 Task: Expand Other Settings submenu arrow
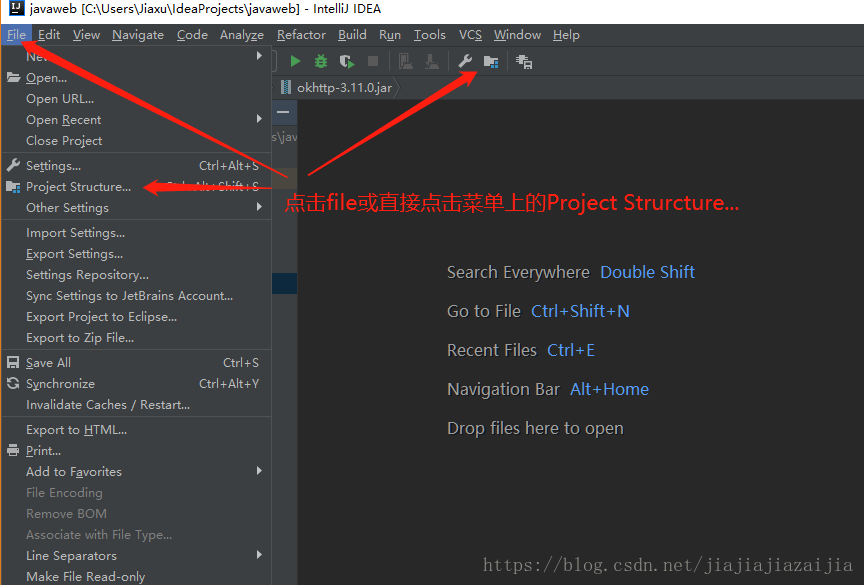tap(259, 207)
